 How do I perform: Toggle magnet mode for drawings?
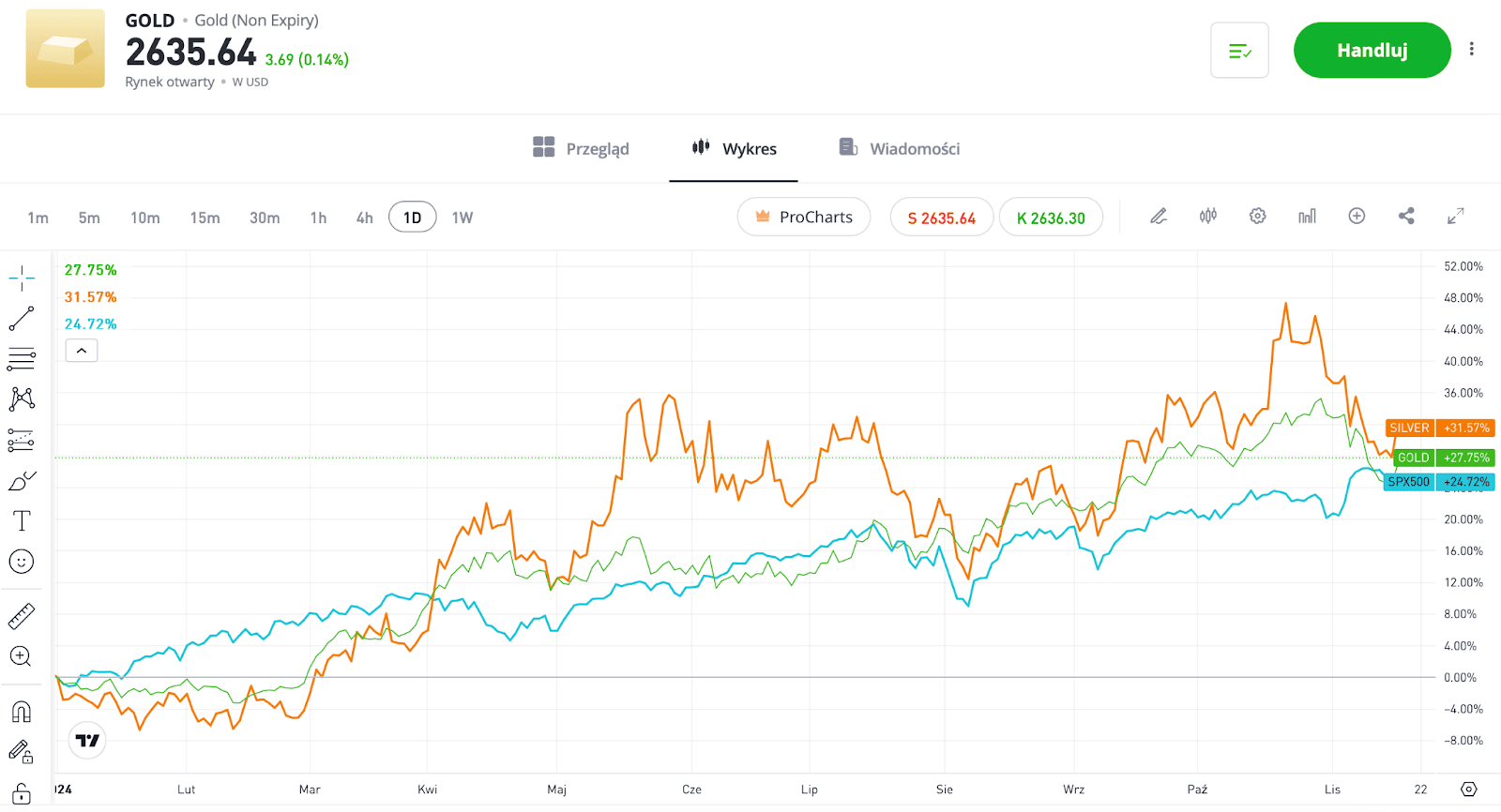coord(22,712)
